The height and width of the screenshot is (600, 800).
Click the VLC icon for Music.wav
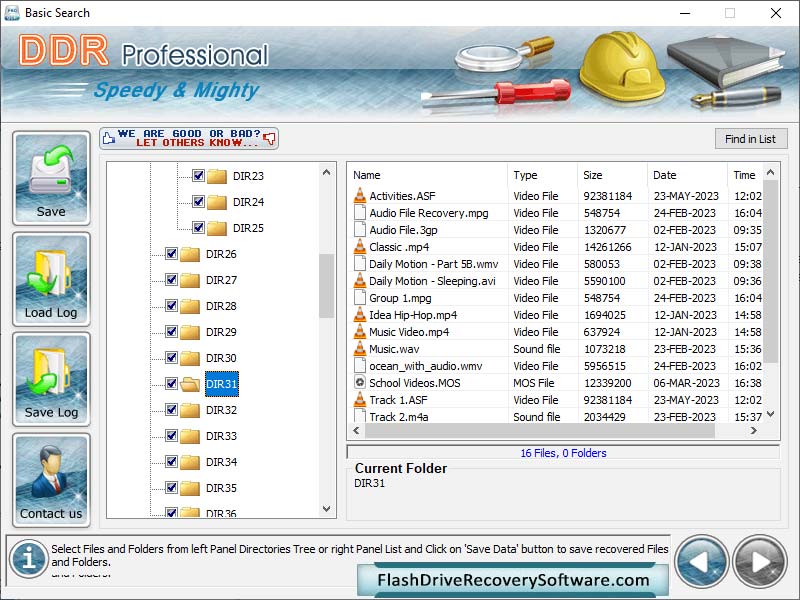pyautogui.click(x=360, y=348)
